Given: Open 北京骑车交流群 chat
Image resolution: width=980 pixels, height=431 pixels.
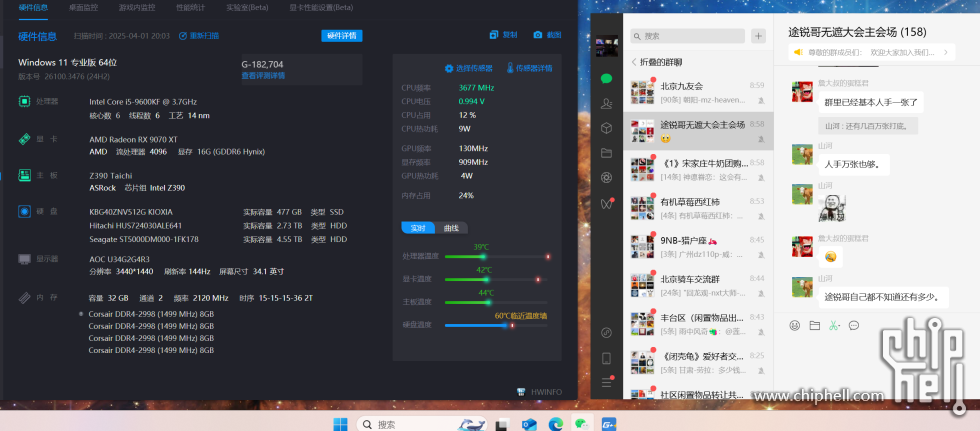Looking at the screenshot, I should (698, 285).
